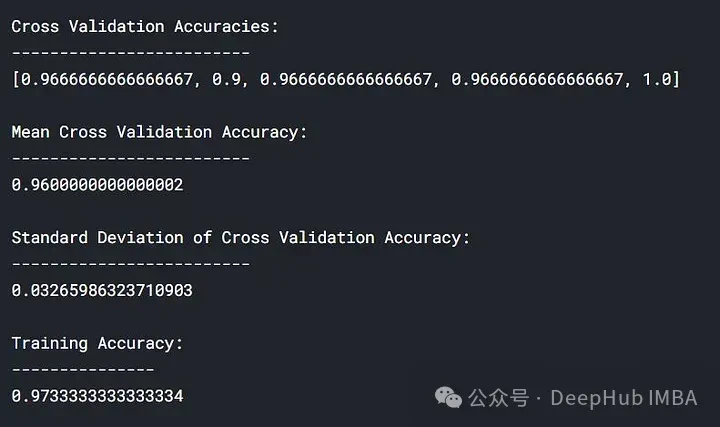This screenshot has width=720, height=427.
Task: Click dashed separator under Training Accuracy
Action: tap(83, 369)
